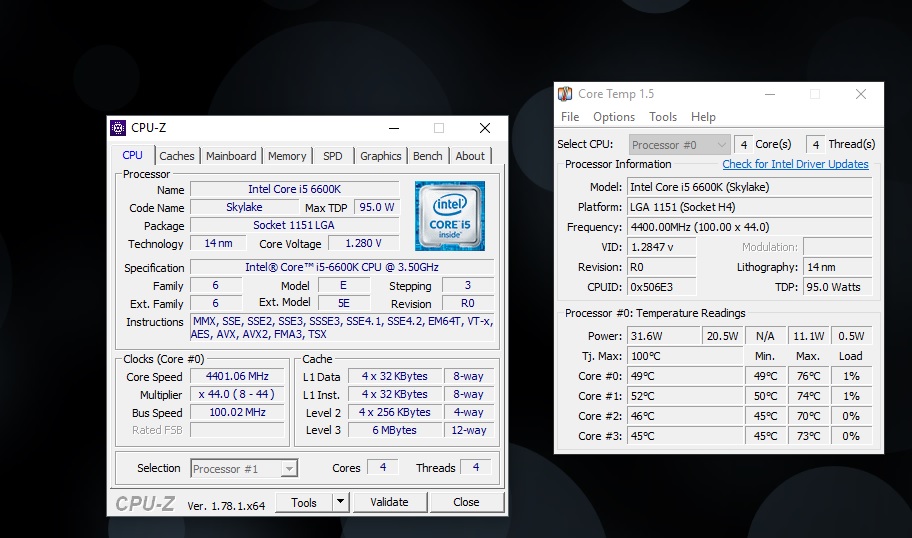
Task: Open the Options menu in Core Temp
Action: (x=614, y=117)
